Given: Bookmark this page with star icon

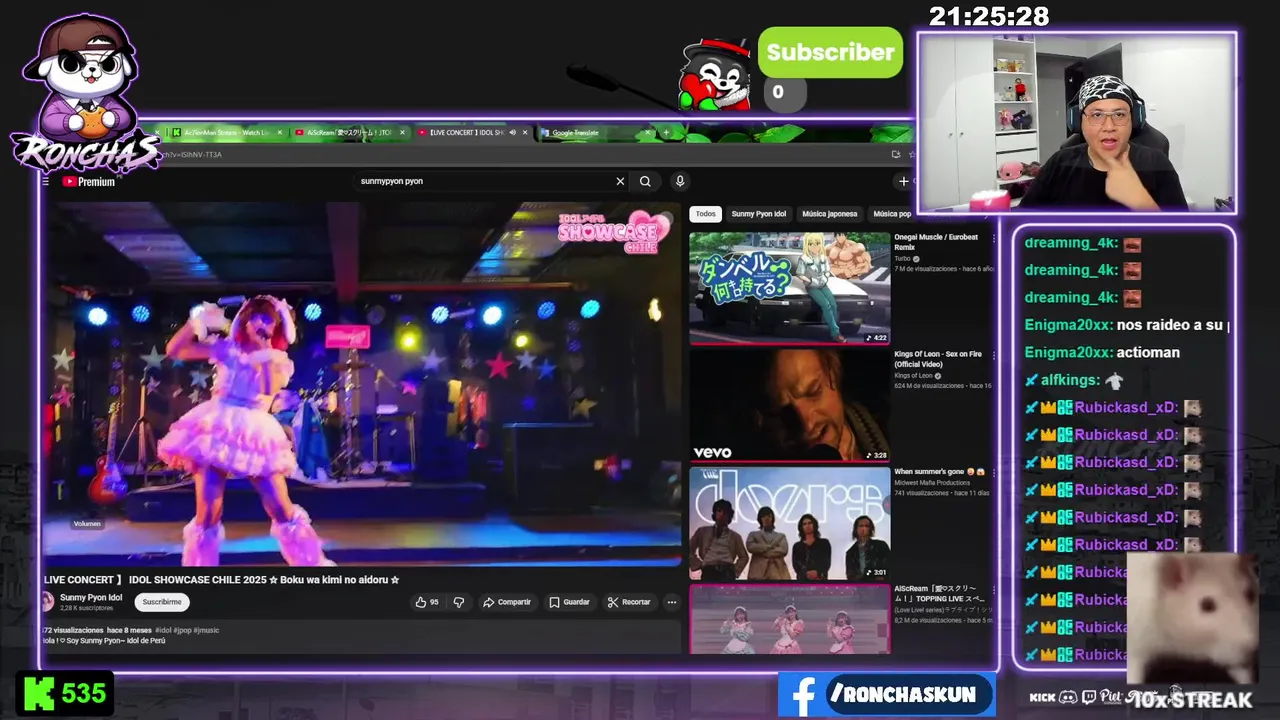Looking at the screenshot, I should [x=911, y=154].
